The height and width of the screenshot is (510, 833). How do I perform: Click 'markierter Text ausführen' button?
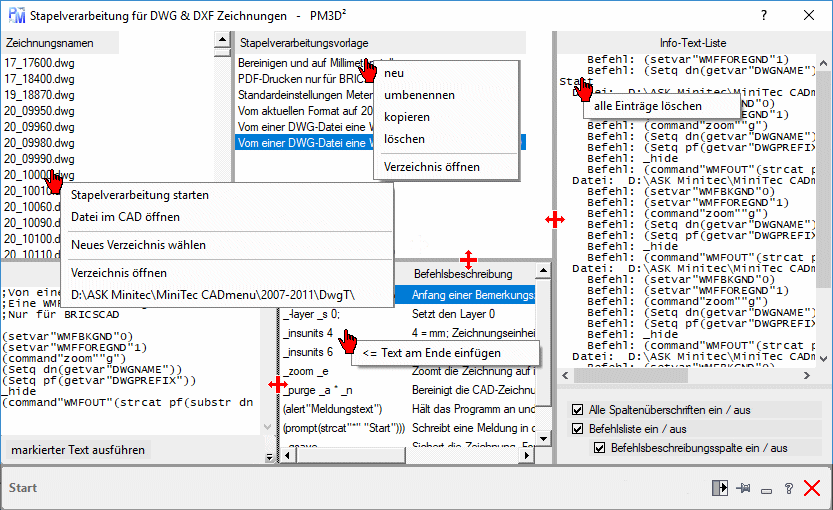tap(78, 450)
